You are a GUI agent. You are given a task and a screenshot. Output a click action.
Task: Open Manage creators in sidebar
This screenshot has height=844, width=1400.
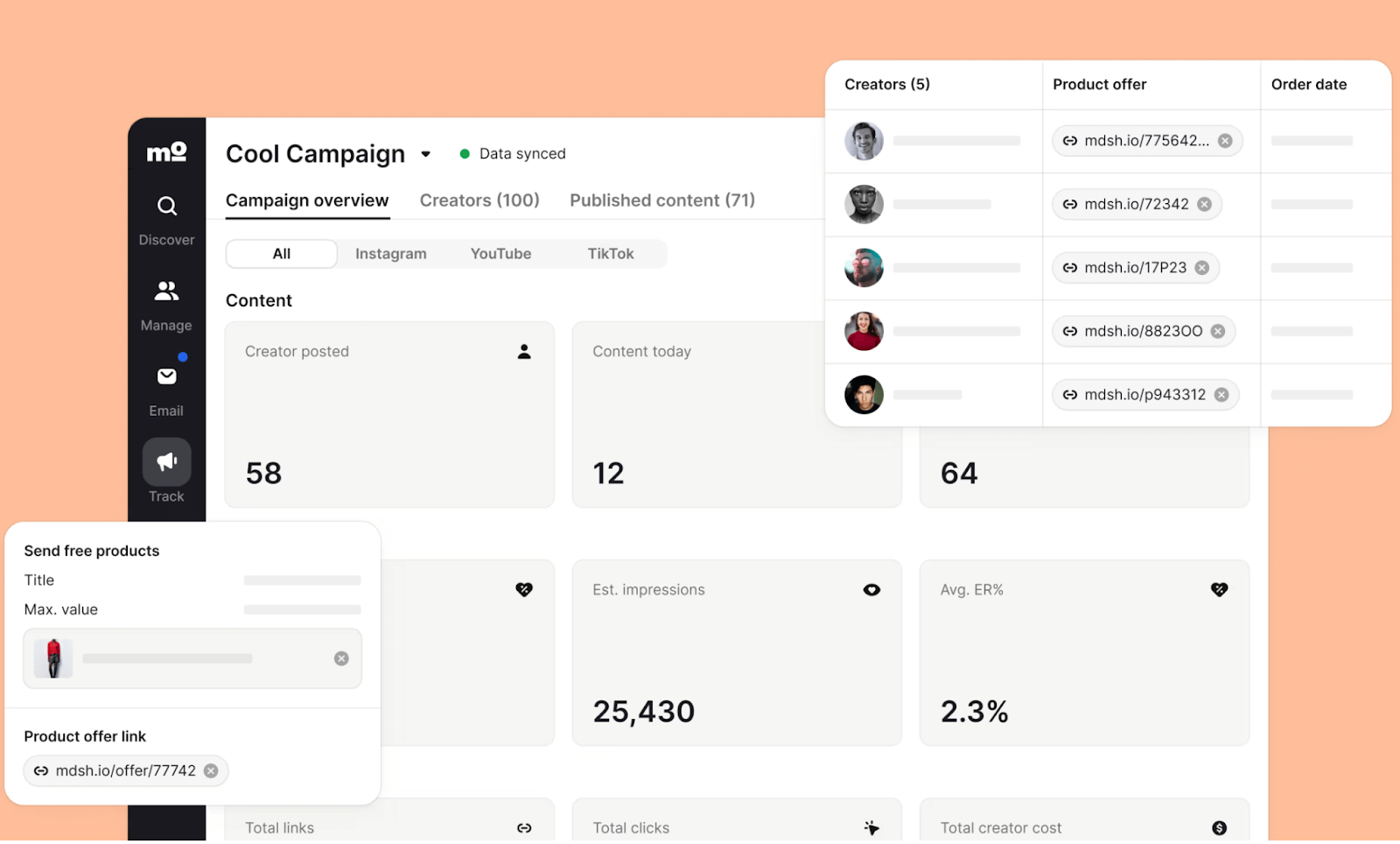(x=166, y=306)
